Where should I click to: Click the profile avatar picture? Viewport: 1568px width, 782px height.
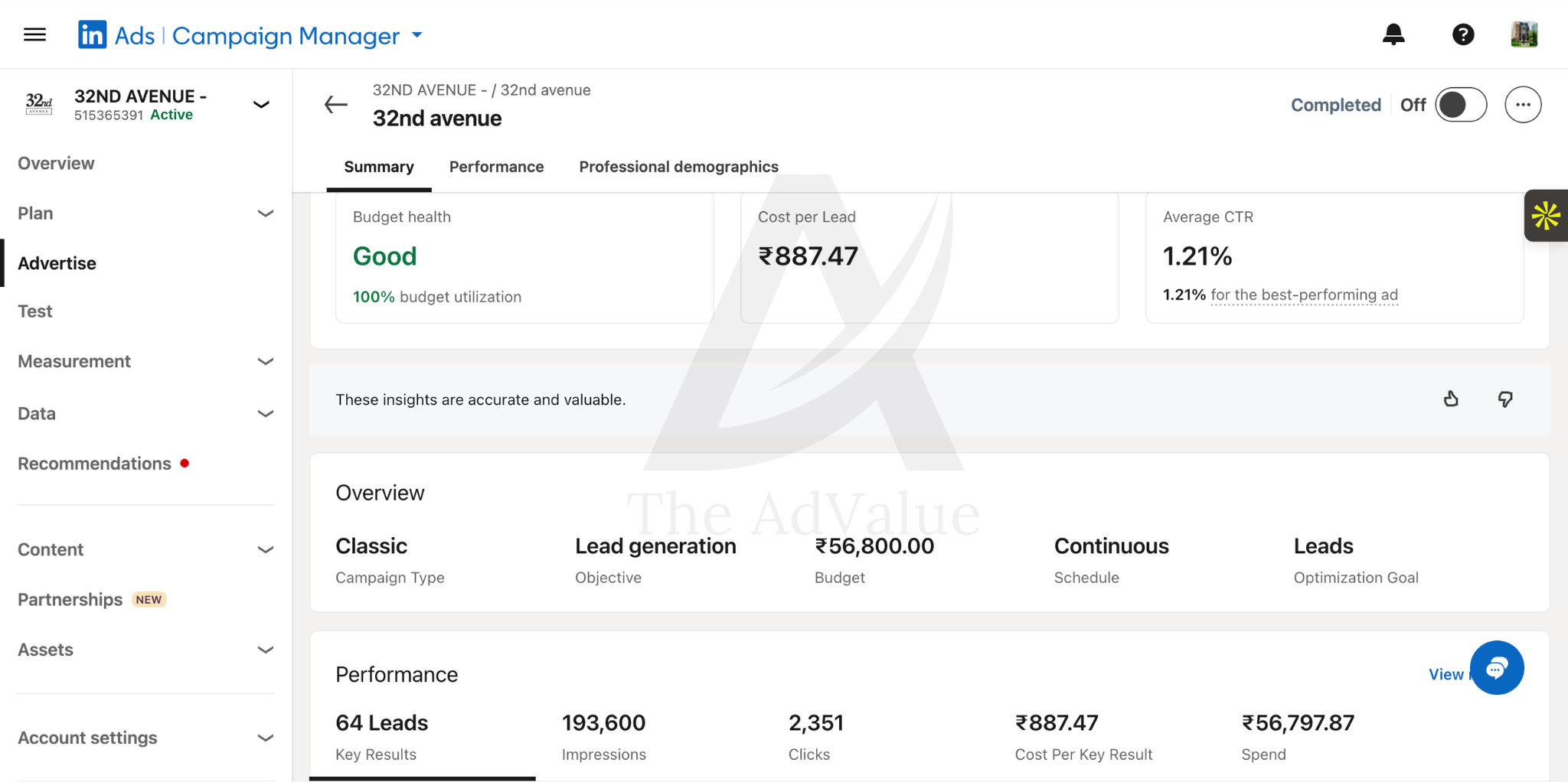pyautogui.click(x=1524, y=34)
